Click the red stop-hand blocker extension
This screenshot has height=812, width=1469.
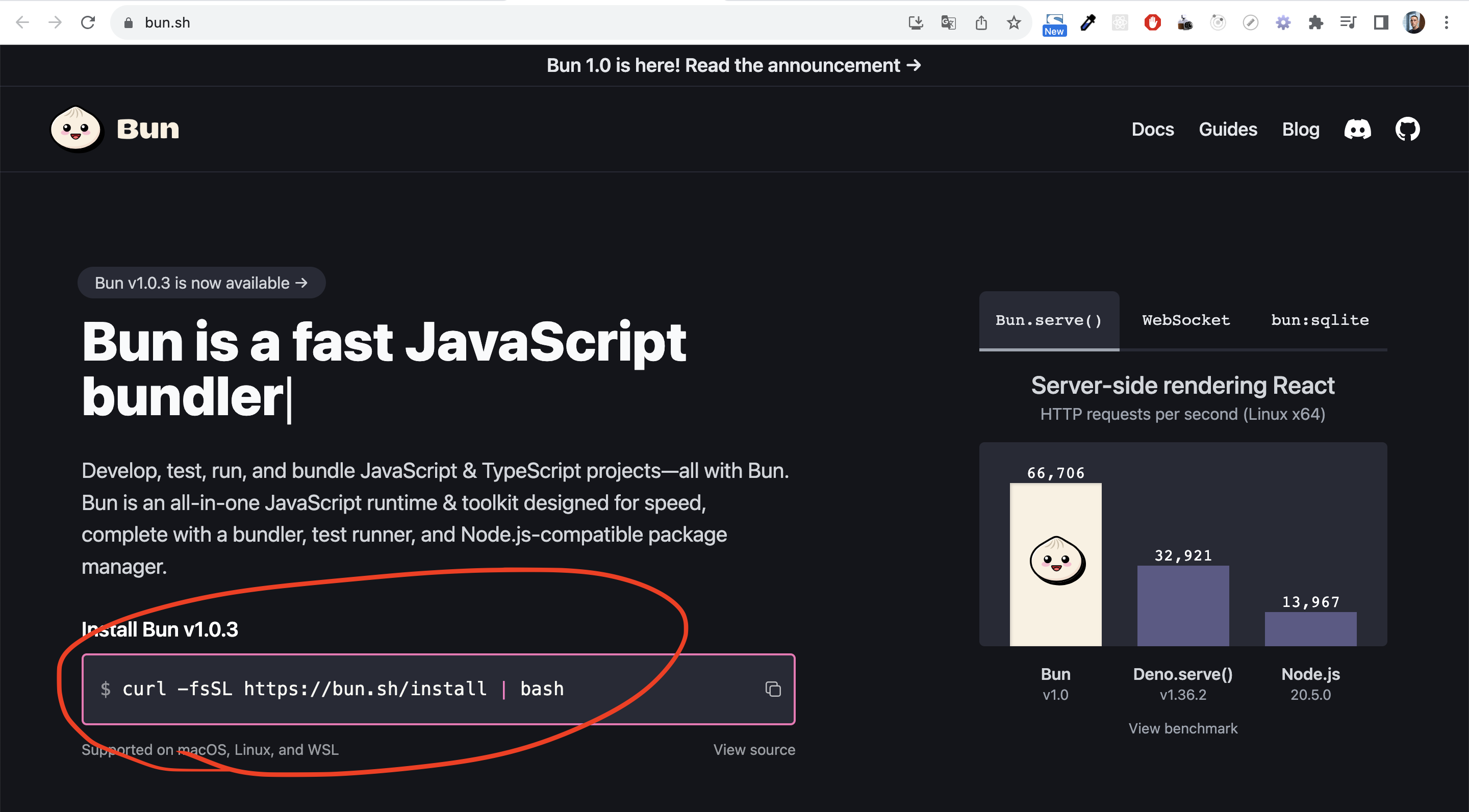pos(1153,23)
